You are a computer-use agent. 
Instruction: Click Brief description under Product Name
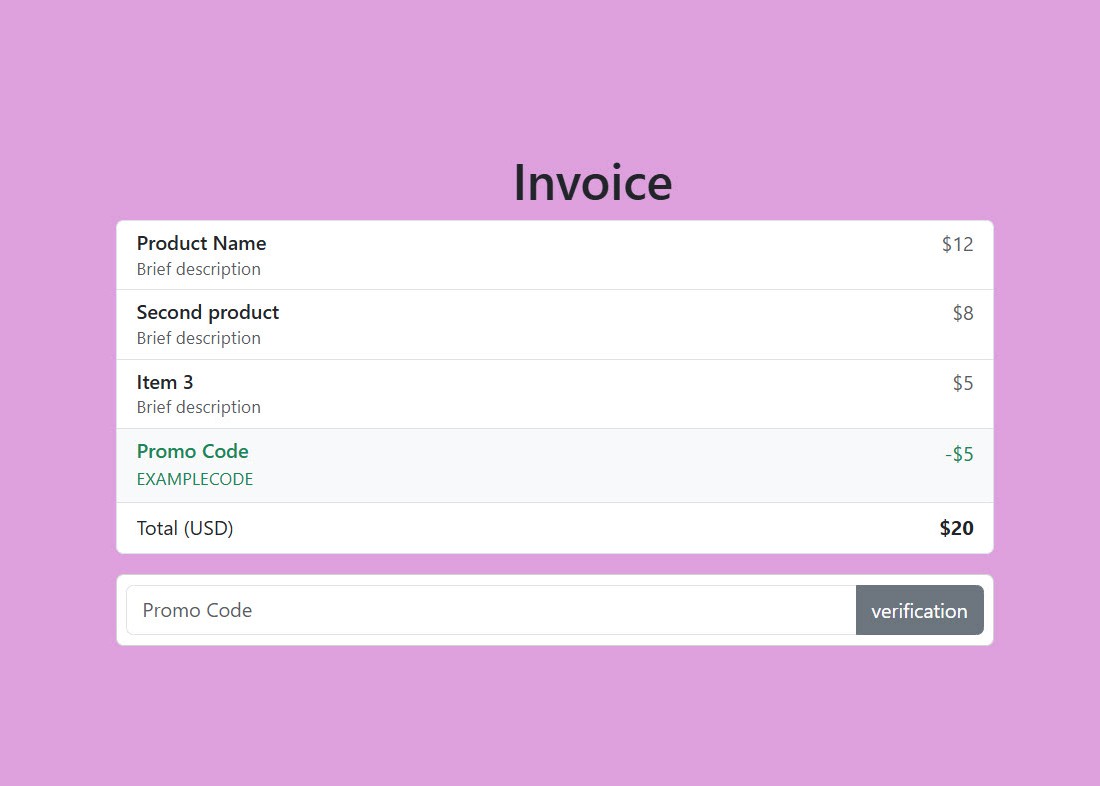click(x=199, y=269)
